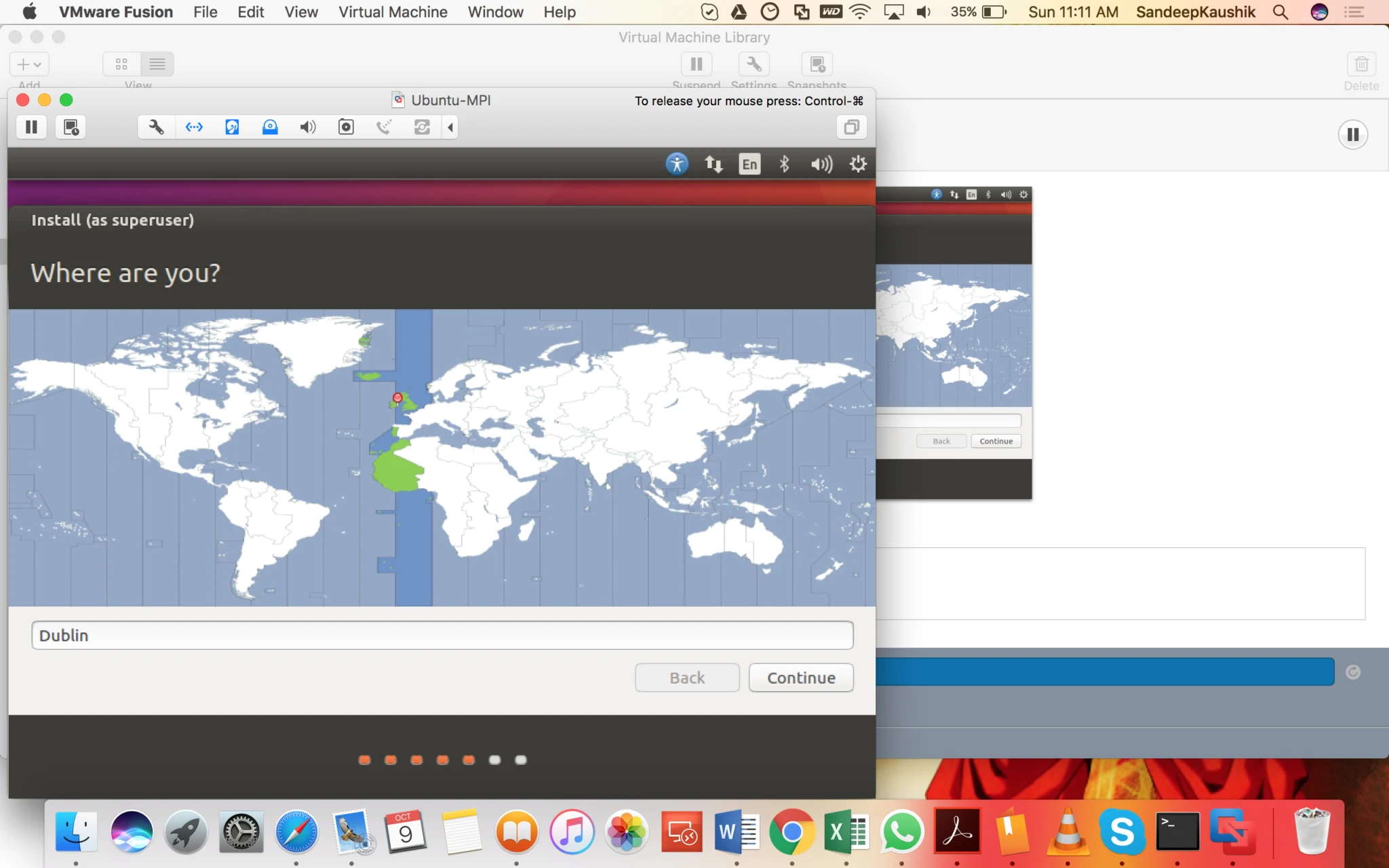Open VM settings wrench icon in toolbar

pyautogui.click(x=156, y=127)
